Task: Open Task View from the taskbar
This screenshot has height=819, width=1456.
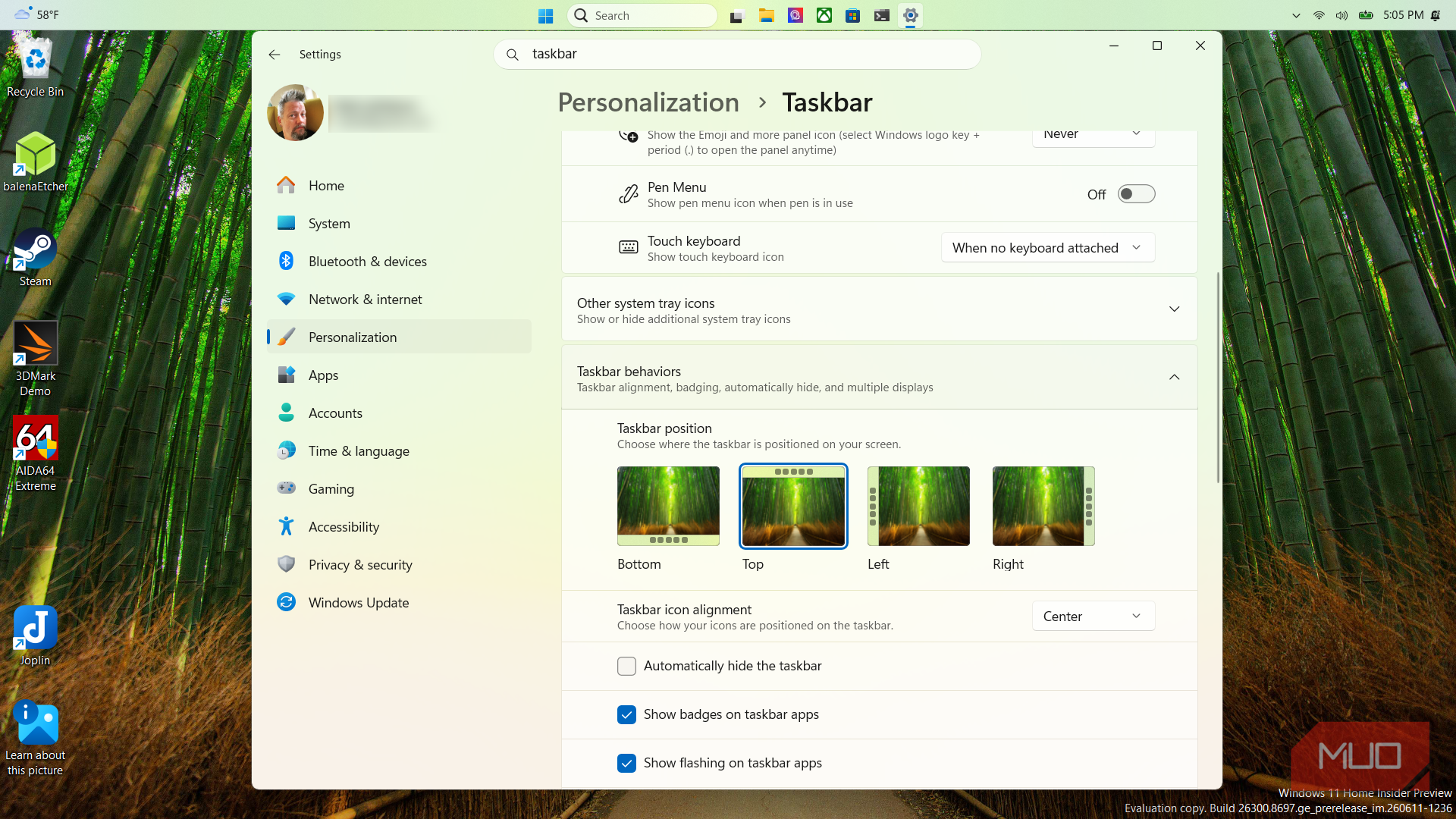Action: click(737, 15)
